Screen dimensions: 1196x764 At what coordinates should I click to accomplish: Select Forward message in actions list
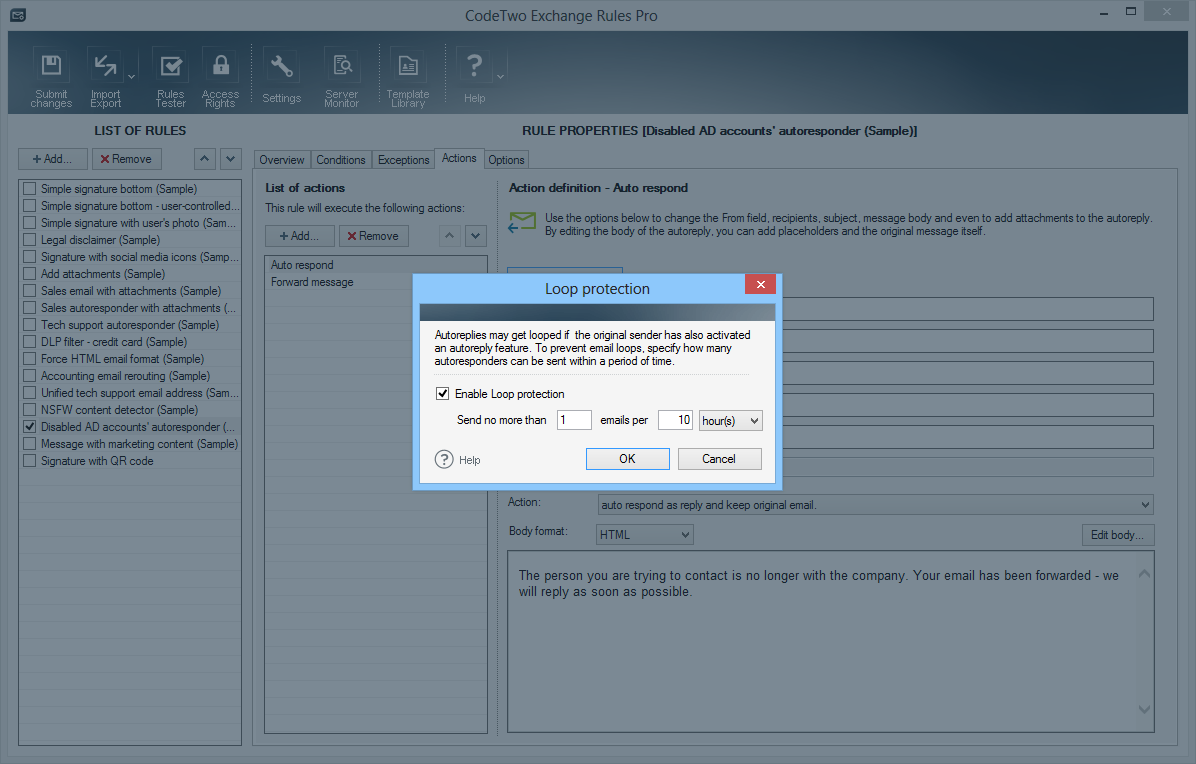pos(312,282)
